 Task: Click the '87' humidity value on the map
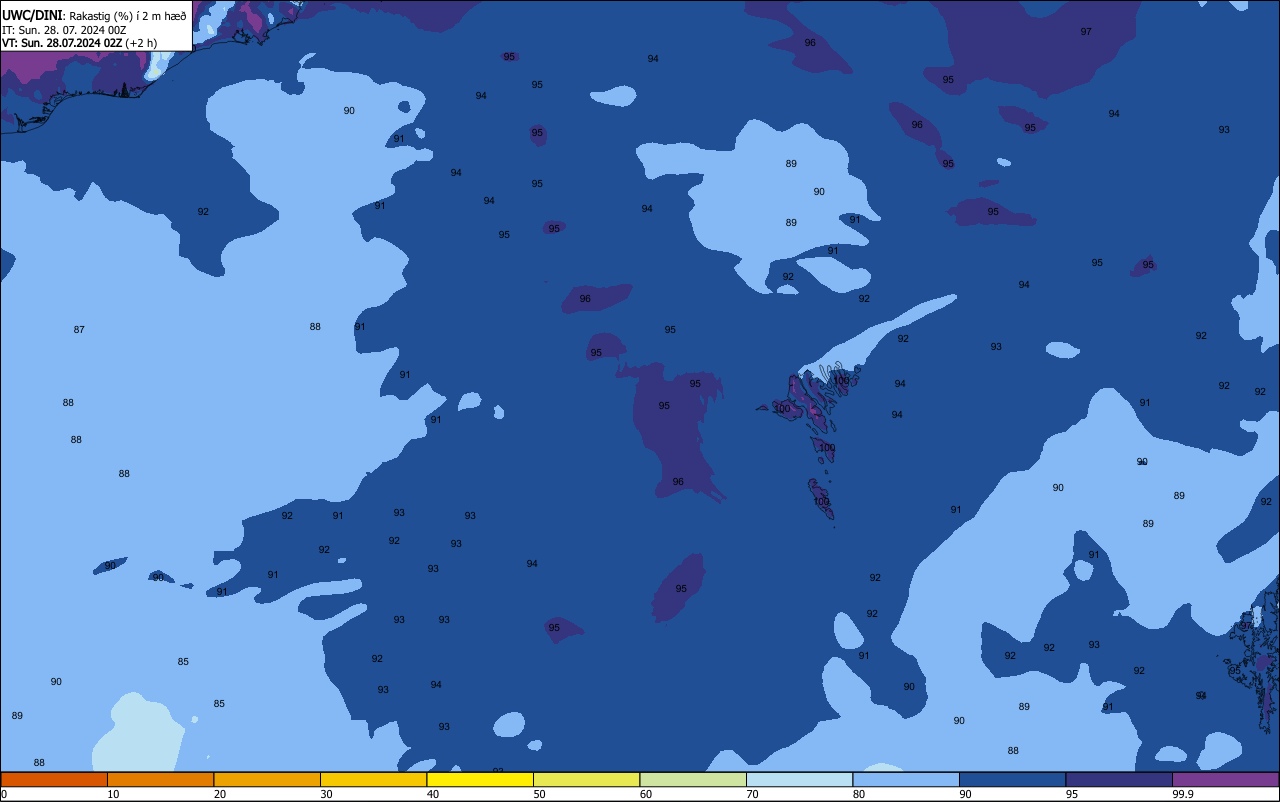[79, 329]
